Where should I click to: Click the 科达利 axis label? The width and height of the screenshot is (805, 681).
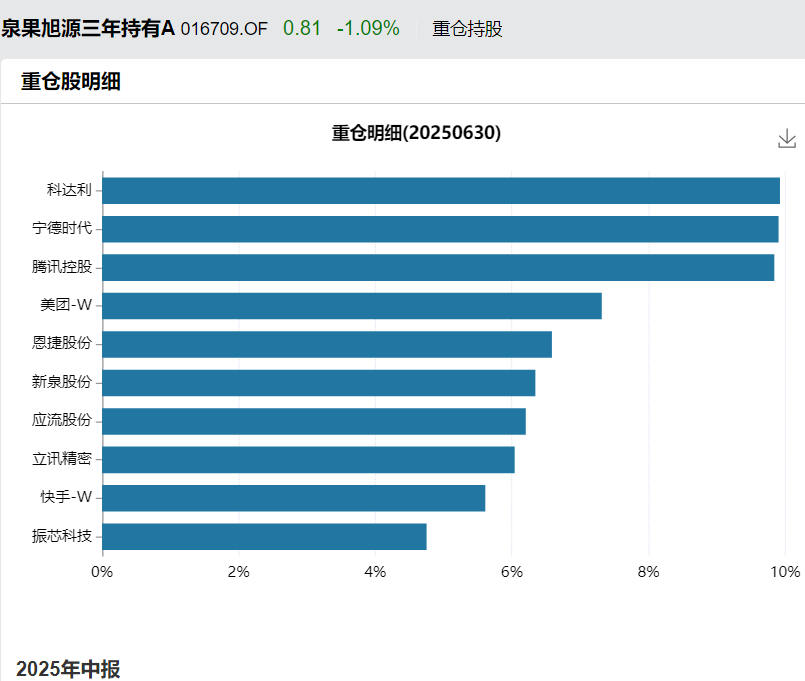click(69, 190)
